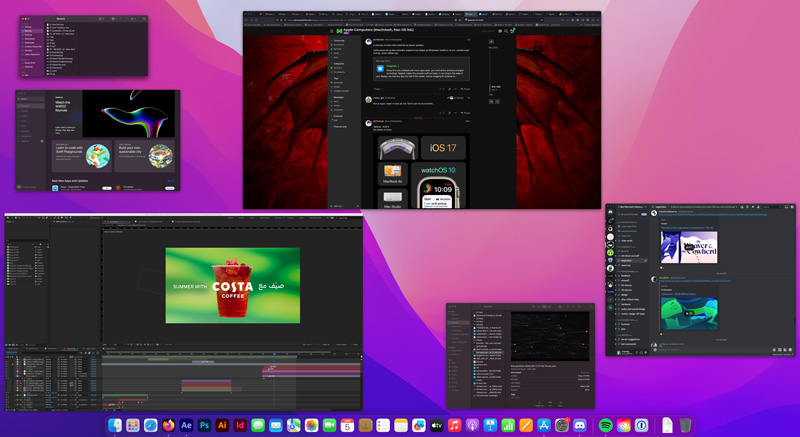Image resolution: width=800 pixels, height=437 pixels.
Task: Open the Weaver & the Cowherd image in Discord
Action: (x=689, y=248)
